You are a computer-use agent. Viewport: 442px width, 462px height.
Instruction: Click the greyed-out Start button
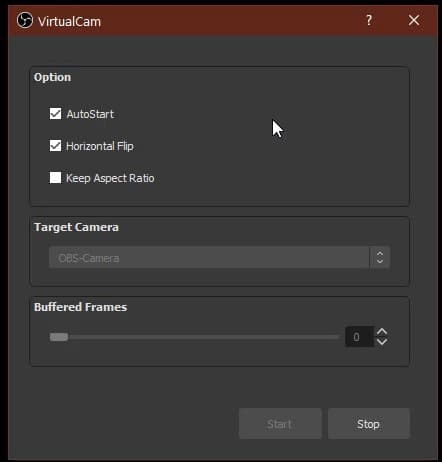tap(280, 424)
